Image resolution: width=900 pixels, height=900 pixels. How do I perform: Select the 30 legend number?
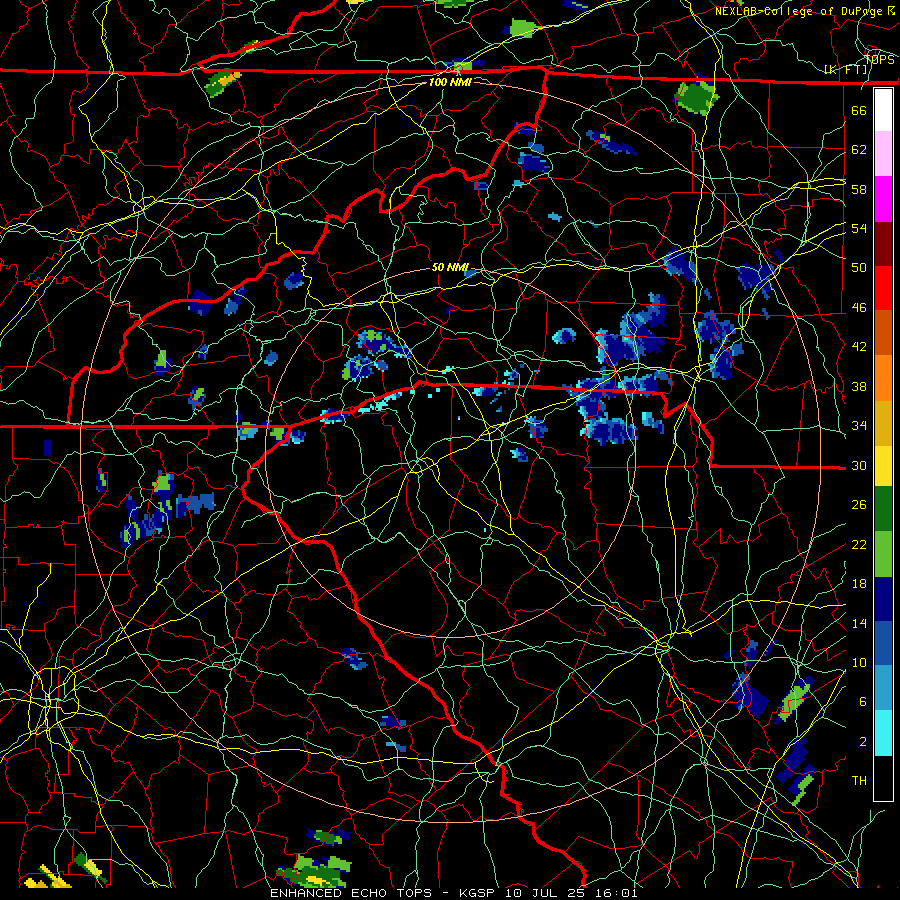click(859, 465)
